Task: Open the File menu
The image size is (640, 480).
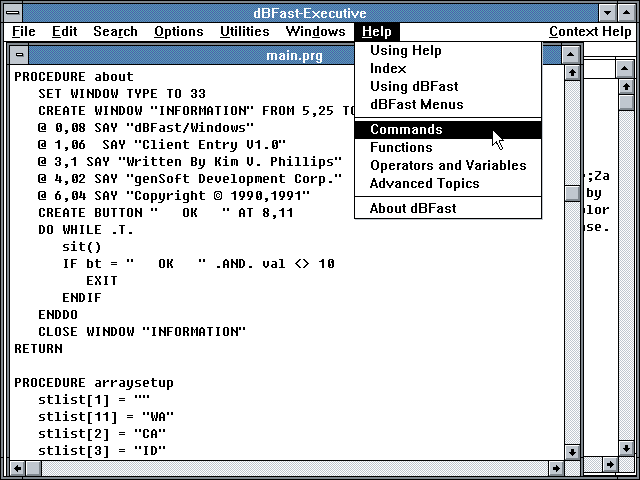Action: point(24,31)
